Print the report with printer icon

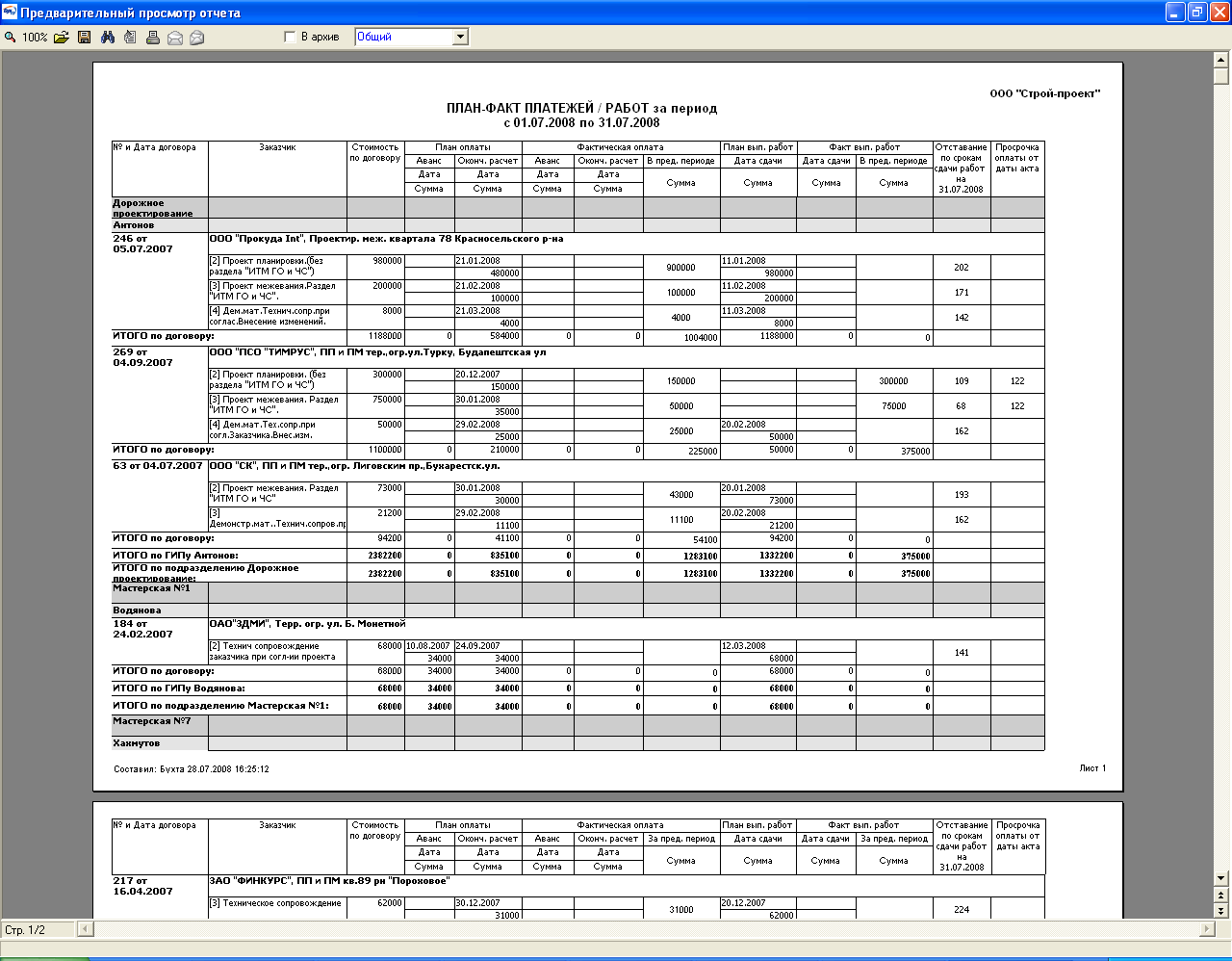tap(153, 38)
